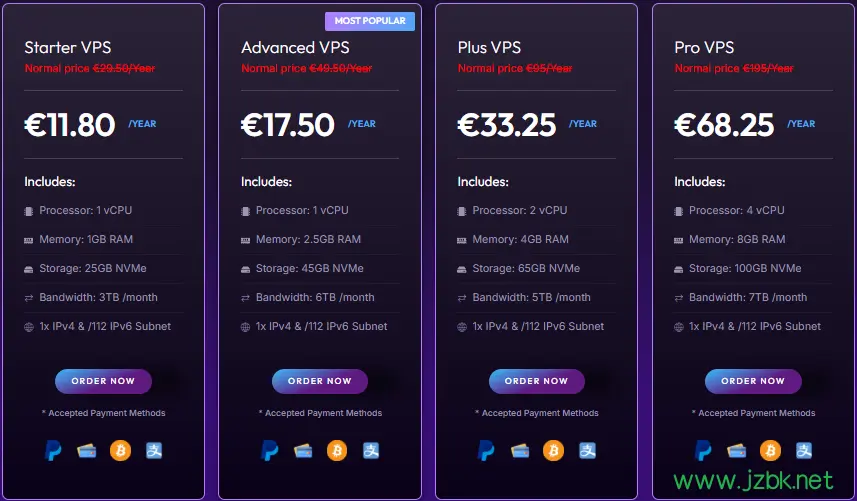Click Alipay icon under Pro VPS
This screenshot has height=501, width=857.
804,451
